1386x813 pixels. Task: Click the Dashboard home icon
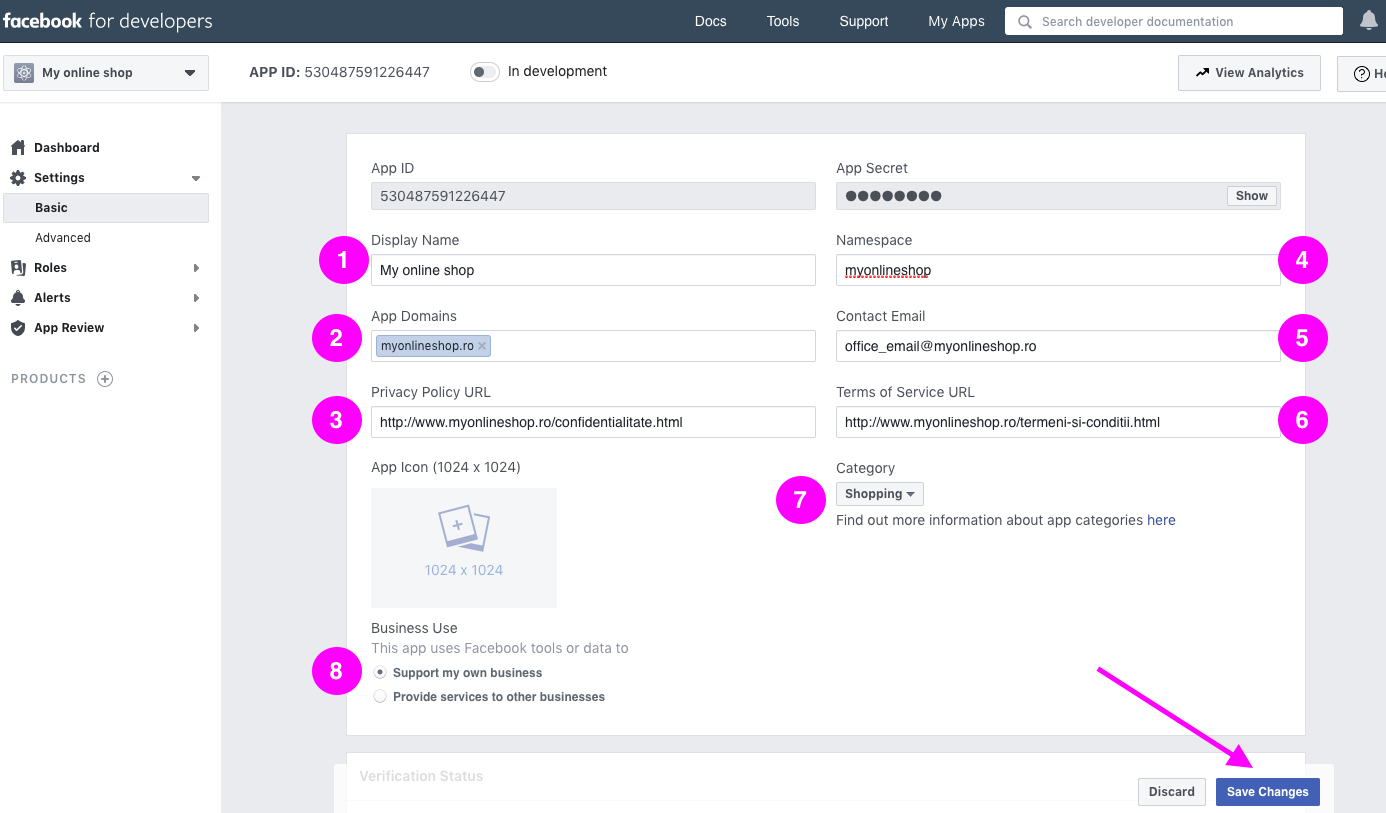coord(17,148)
